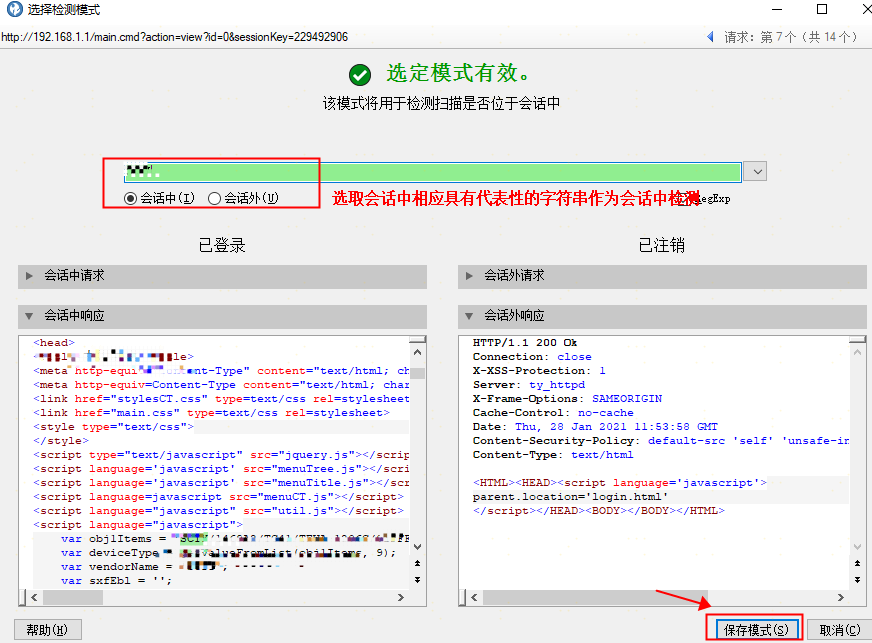The image size is (872, 643).
Task: Collapse the 会话中响应 section
Action: click(222, 316)
